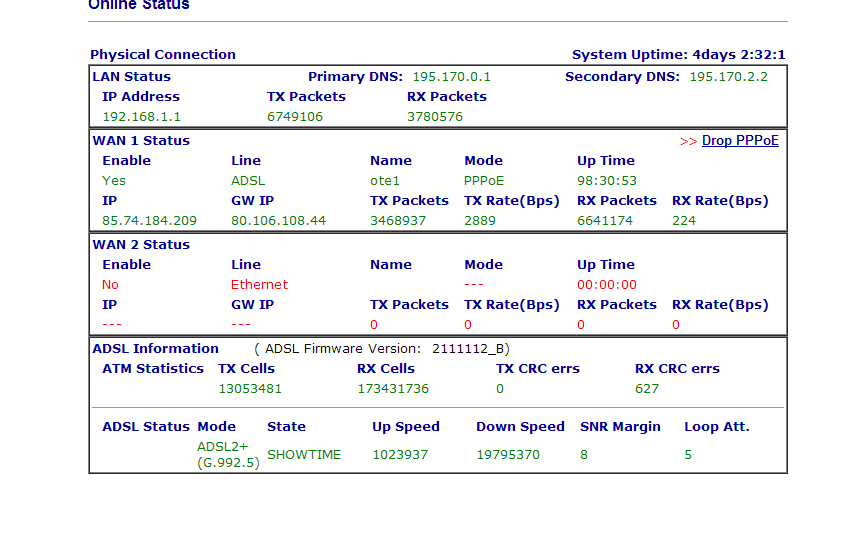
Task: Click WAN 1 gateway IP 80.106.108.44
Action: tap(279, 221)
